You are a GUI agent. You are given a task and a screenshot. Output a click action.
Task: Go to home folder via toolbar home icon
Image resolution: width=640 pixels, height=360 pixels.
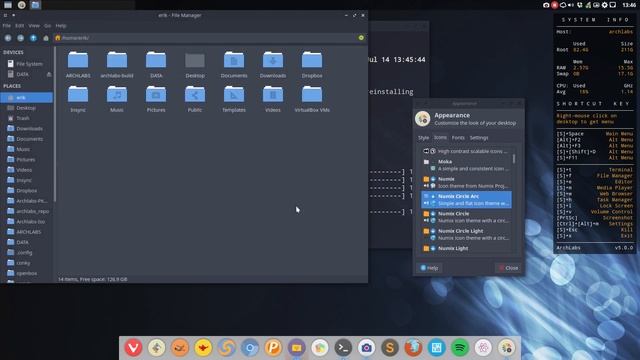[46, 38]
